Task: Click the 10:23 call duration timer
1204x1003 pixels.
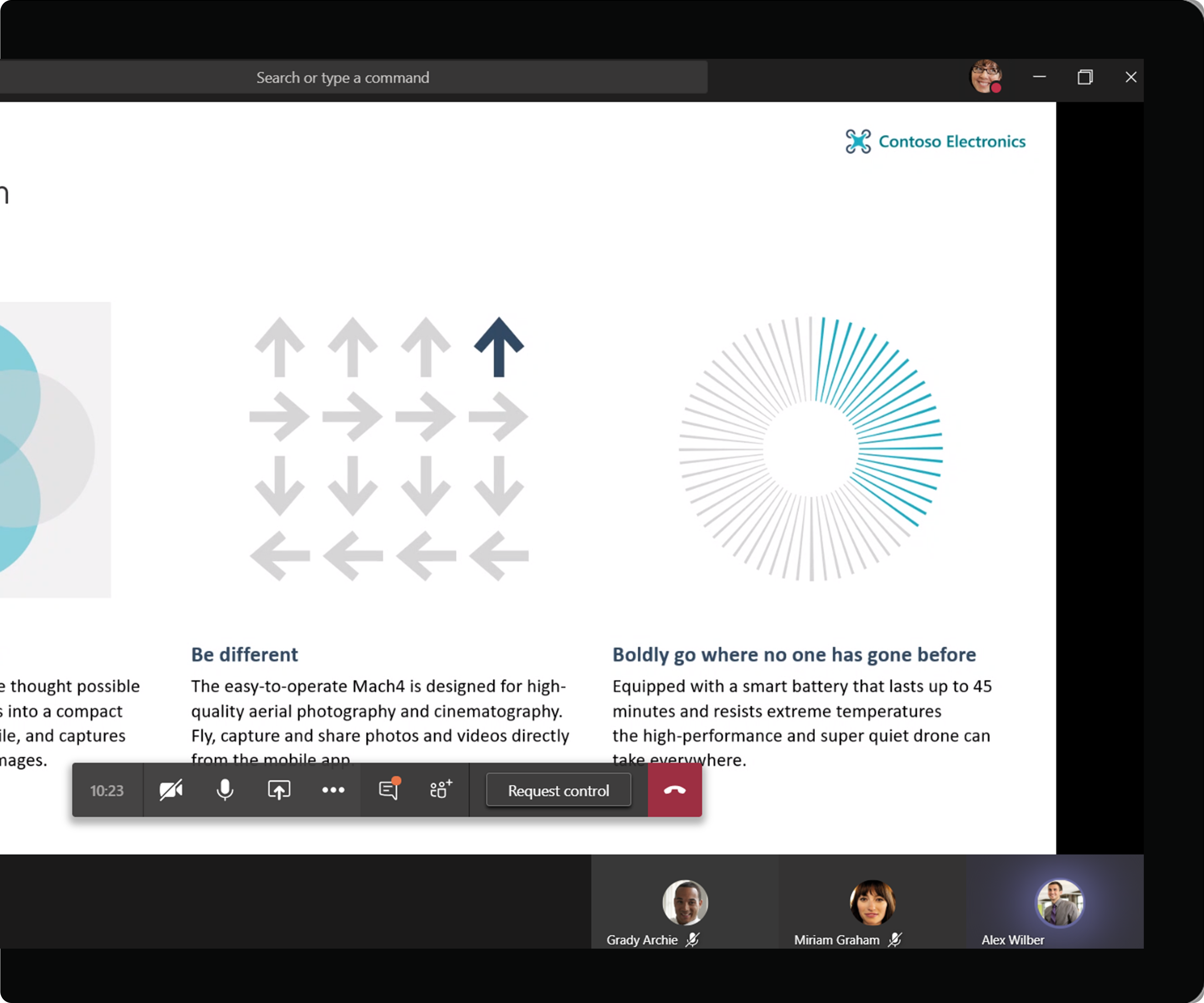Action: click(x=107, y=791)
